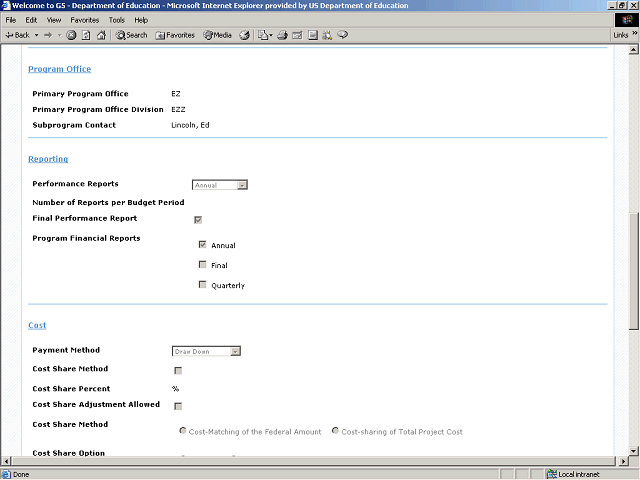Click the Refresh page icon
The image size is (640, 480).
(86, 35)
